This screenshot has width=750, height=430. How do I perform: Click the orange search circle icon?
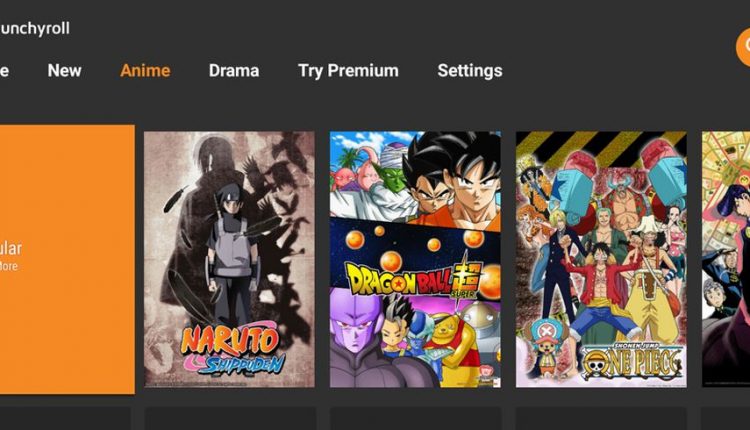click(x=743, y=47)
